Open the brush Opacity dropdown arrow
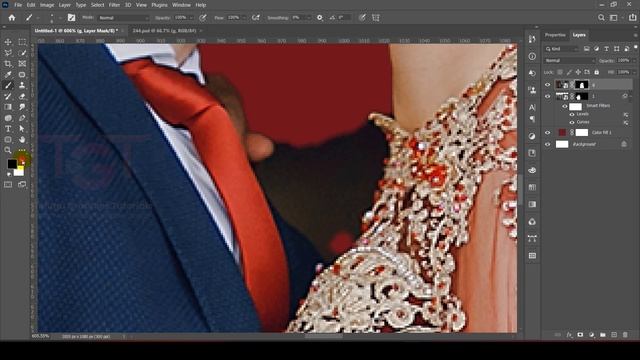The width and height of the screenshot is (640, 360). click(191, 18)
